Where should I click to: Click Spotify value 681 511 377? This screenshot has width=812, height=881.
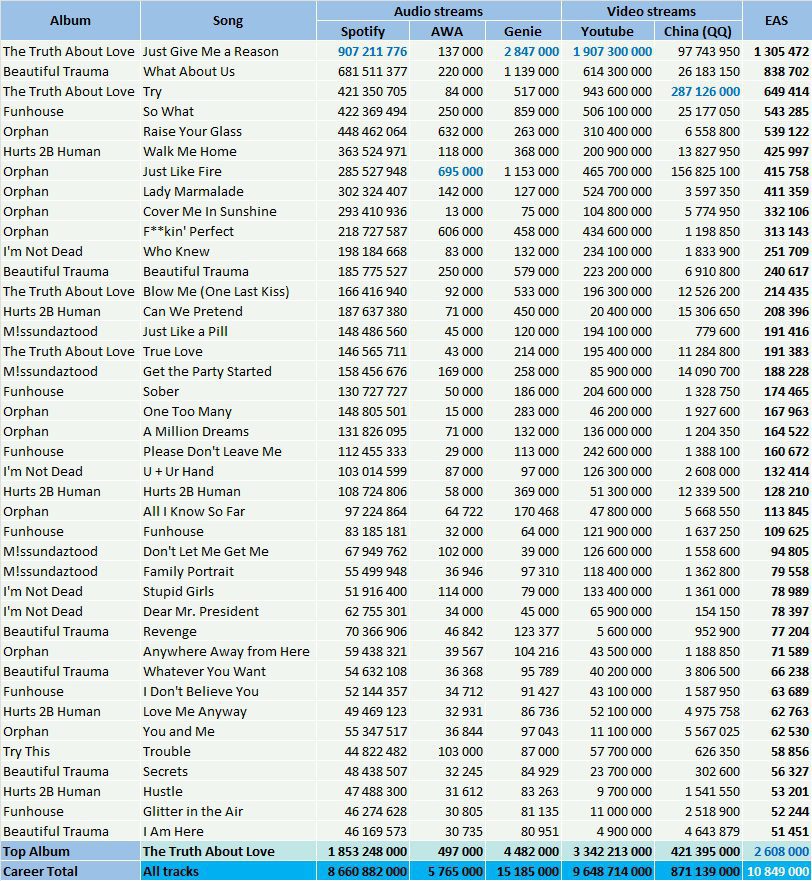pos(373,72)
